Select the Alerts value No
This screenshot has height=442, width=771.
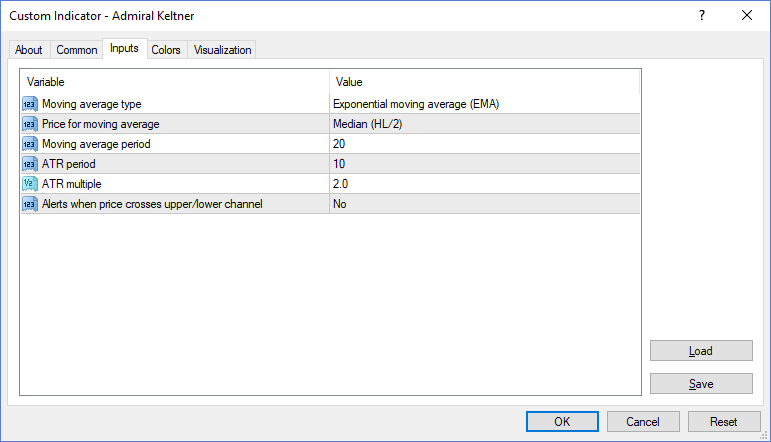tap(484, 204)
